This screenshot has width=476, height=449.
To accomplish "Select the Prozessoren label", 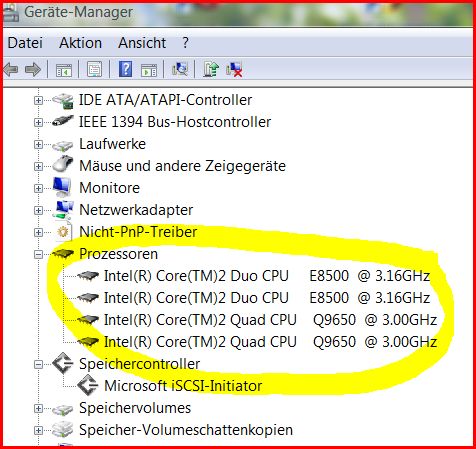I will tap(118, 254).
